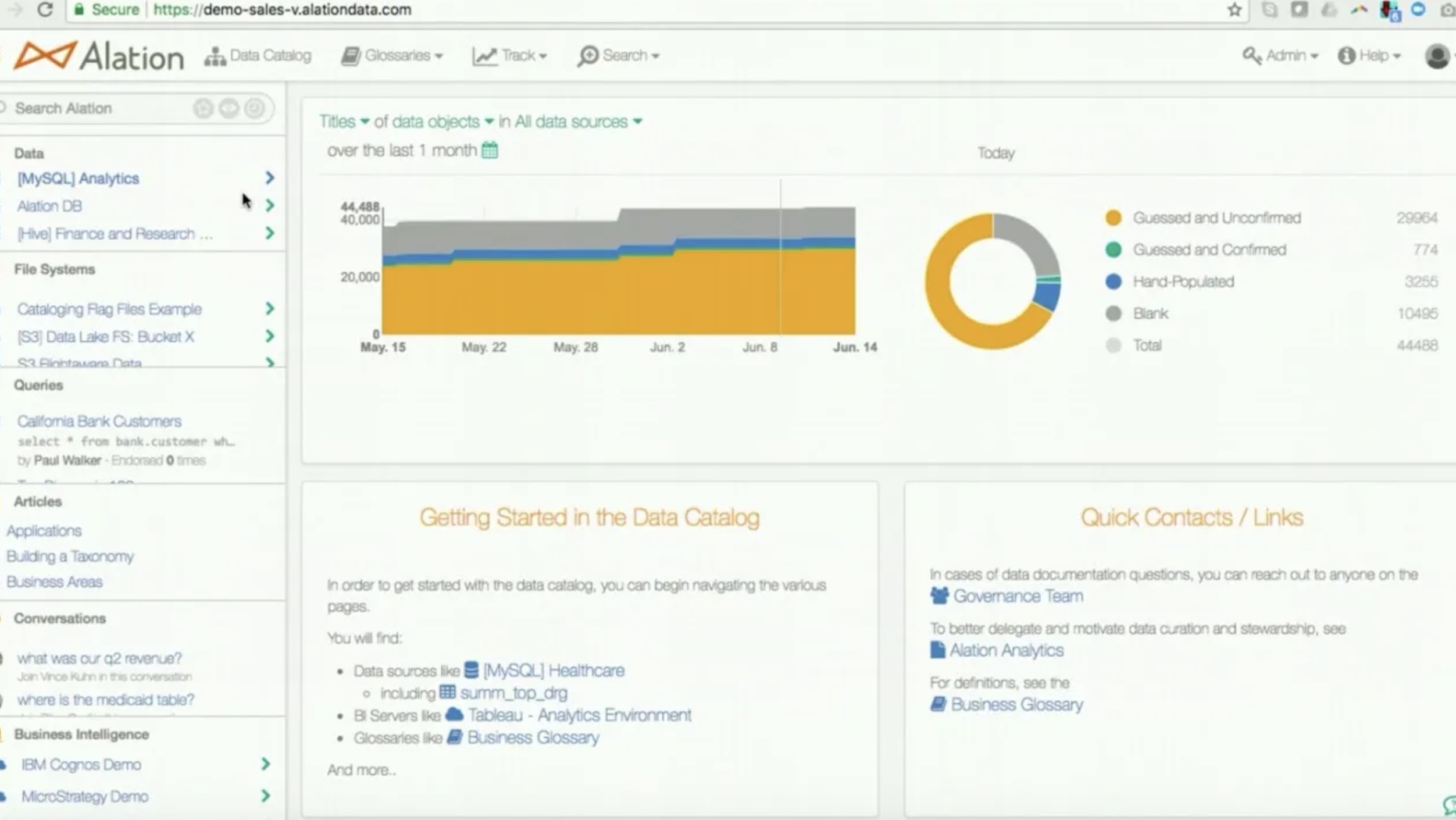
Task: Click the calendar icon next to 1 month
Action: pyautogui.click(x=490, y=151)
